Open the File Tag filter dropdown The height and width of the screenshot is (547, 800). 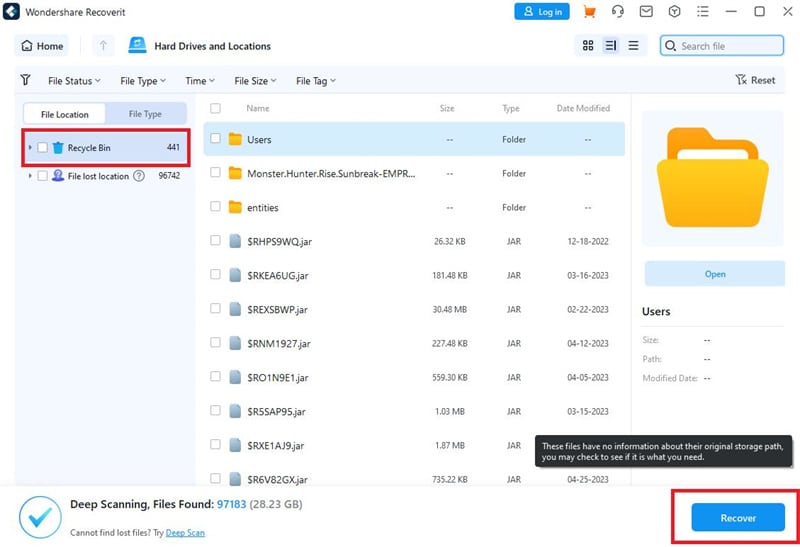(x=316, y=81)
